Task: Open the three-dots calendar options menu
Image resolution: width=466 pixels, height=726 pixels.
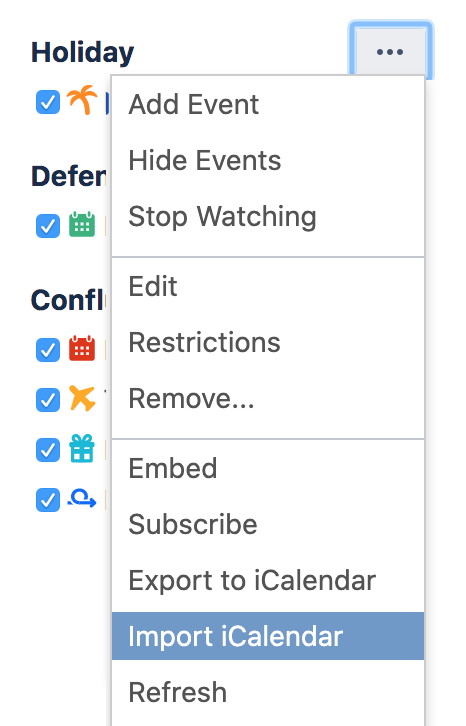Action: pyautogui.click(x=390, y=52)
